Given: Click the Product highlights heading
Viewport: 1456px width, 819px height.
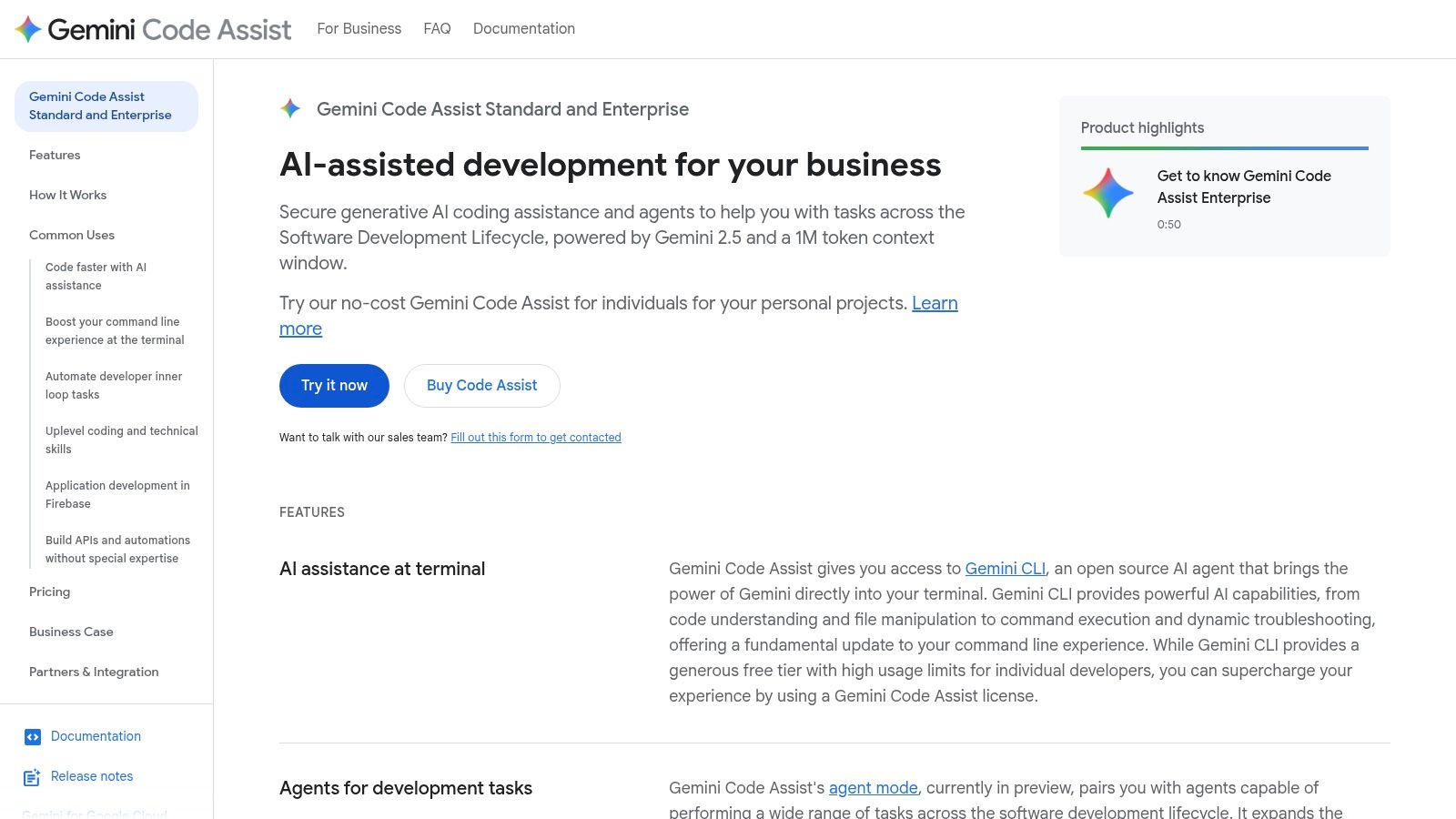Looking at the screenshot, I should click(1142, 128).
